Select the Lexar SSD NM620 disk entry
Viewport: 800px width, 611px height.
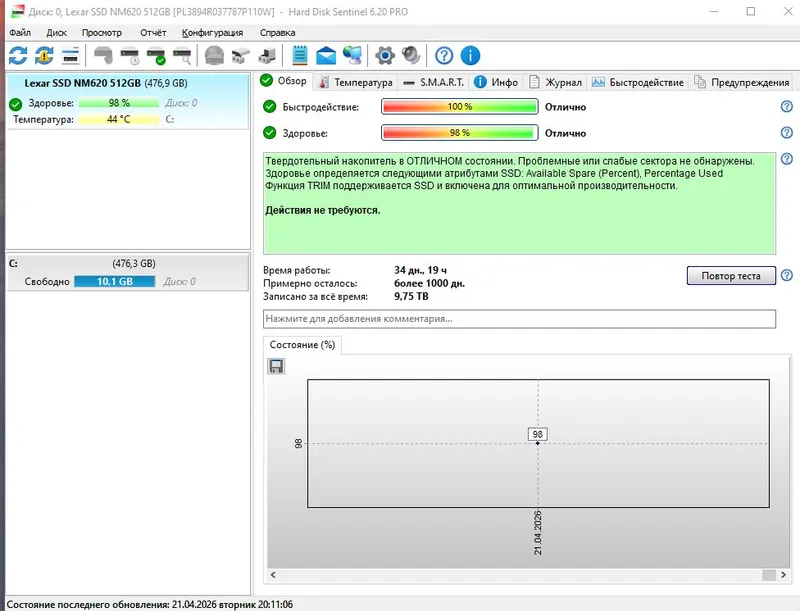point(128,101)
